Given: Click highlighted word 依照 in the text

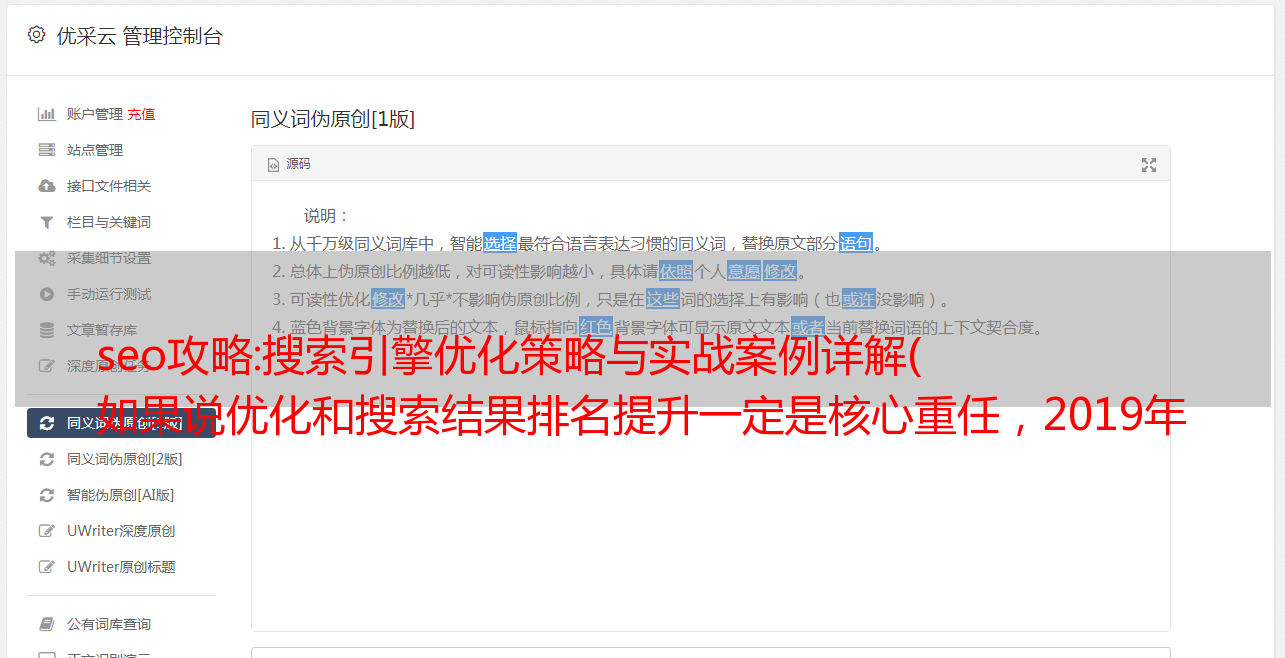Looking at the screenshot, I should (676, 271).
